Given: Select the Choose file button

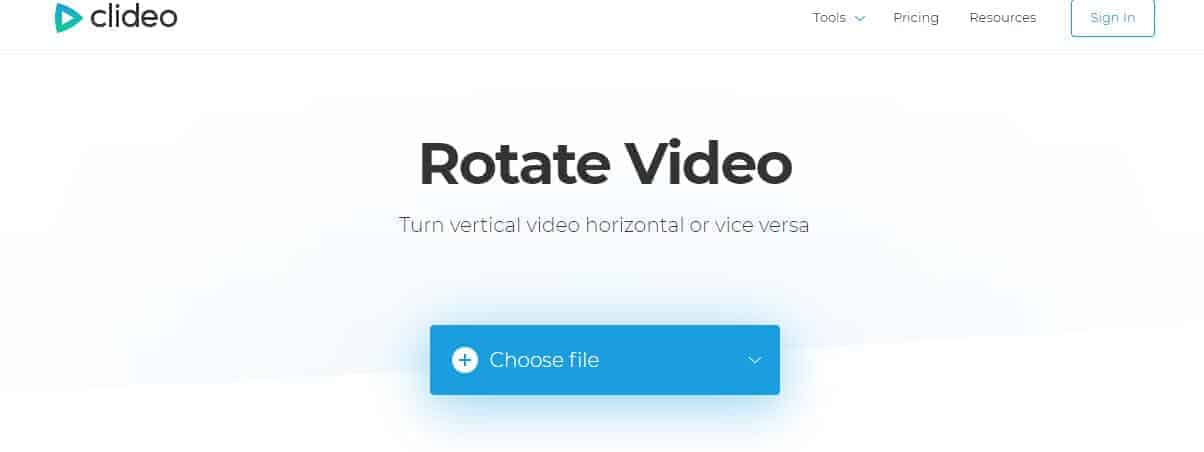Looking at the screenshot, I should (605, 360).
